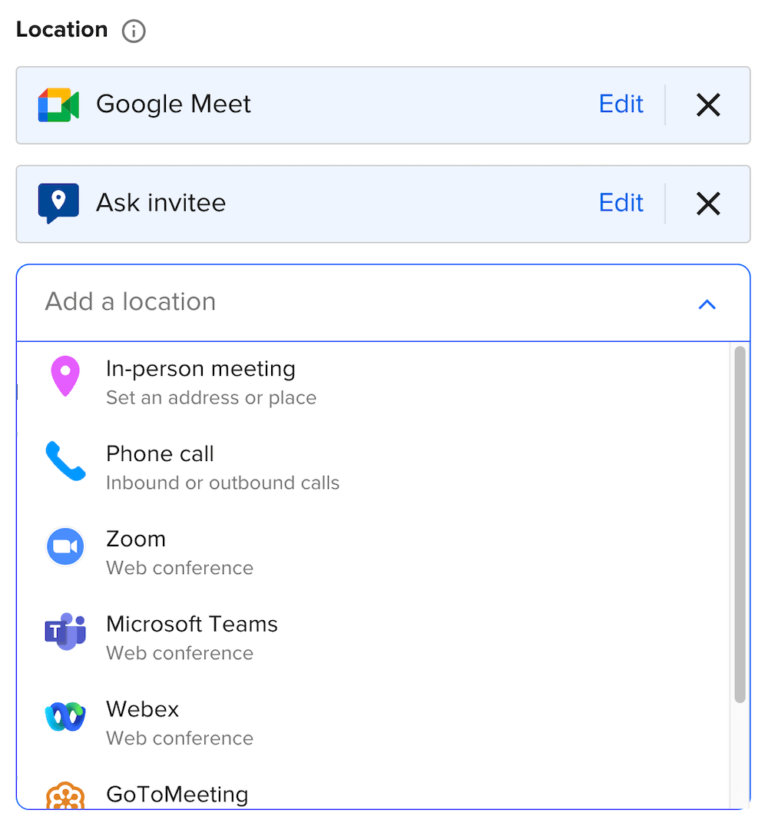
Task: Click the pink In-person meeting pin icon
Action: pos(65,376)
